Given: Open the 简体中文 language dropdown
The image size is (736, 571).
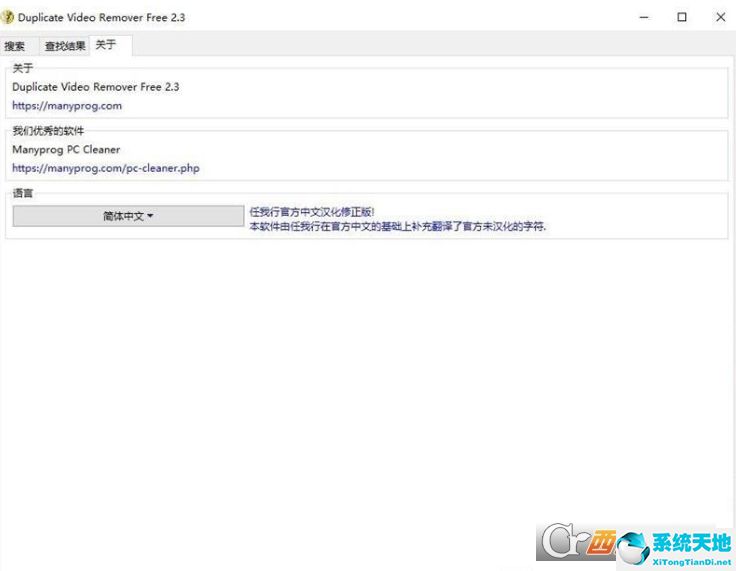Looking at the screenshot, I should pos(128,216).
